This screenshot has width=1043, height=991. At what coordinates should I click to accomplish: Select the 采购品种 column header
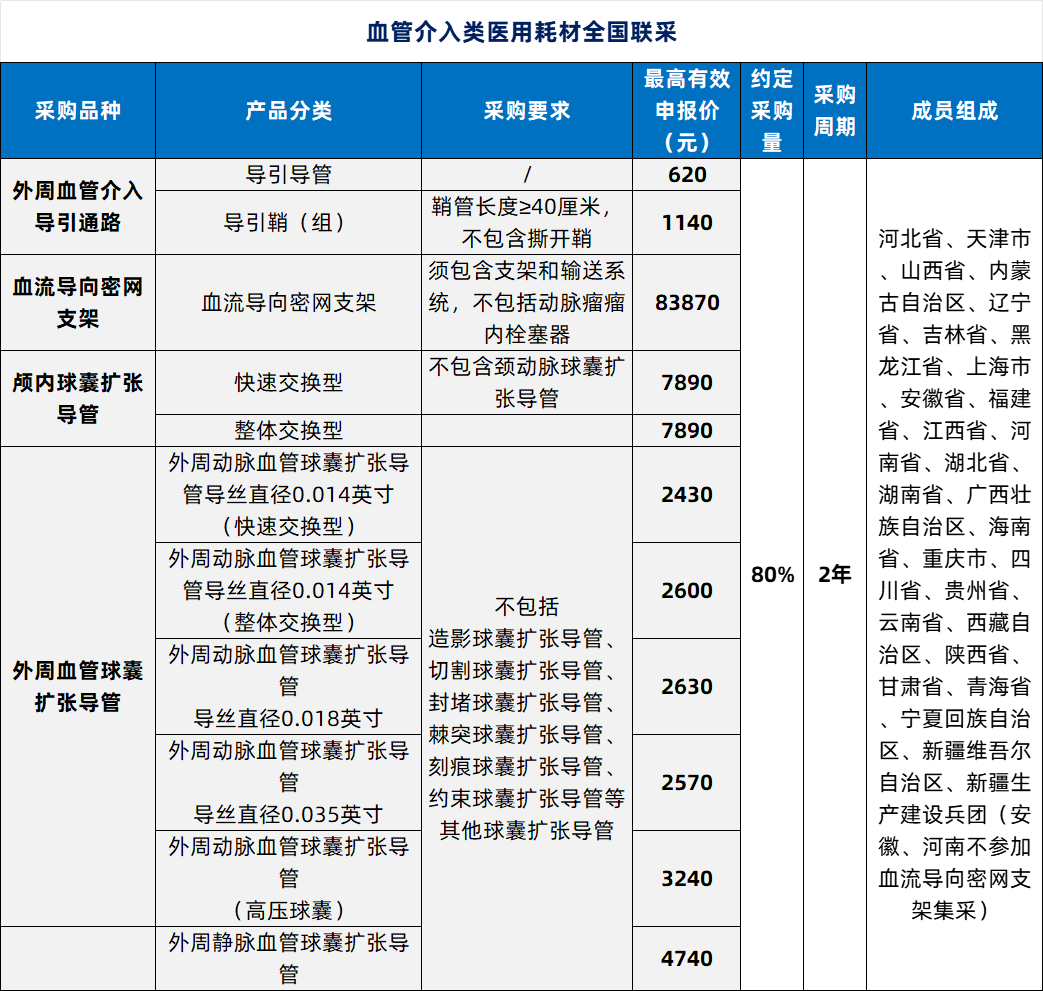pos(77,110)
